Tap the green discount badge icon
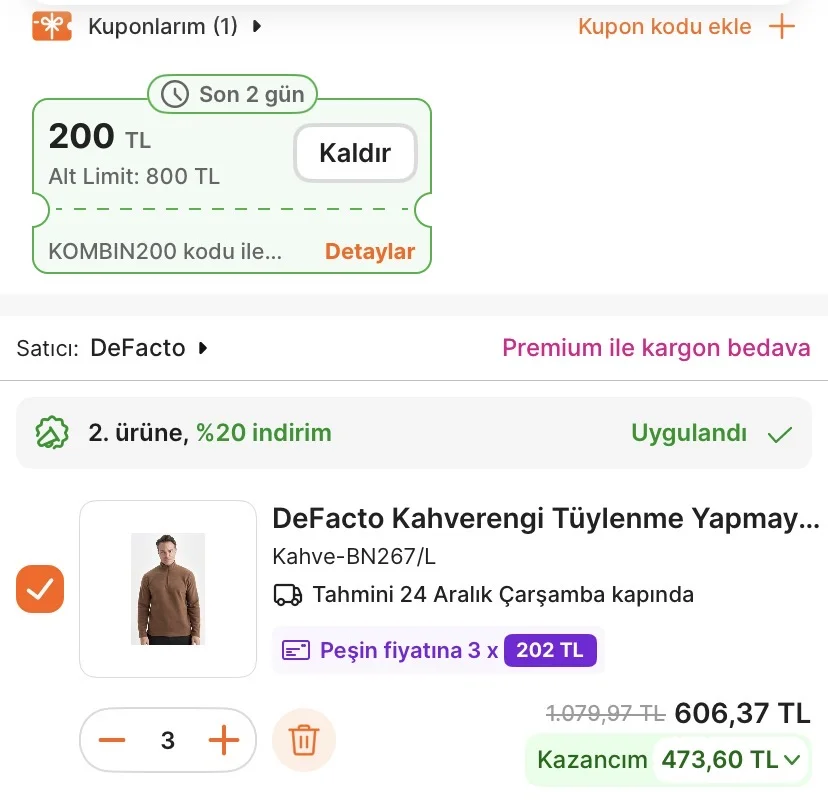Screen dimensions: 828x810 click(52, 433)
